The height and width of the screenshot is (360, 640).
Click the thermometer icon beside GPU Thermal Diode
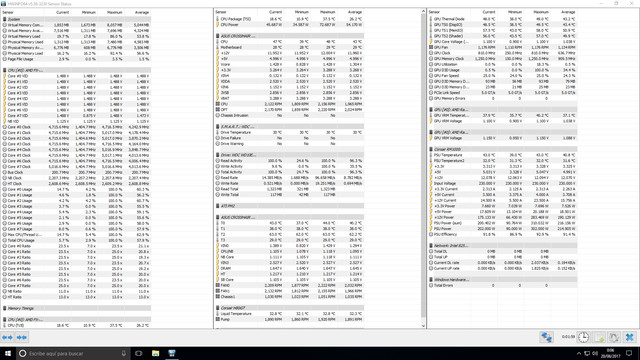(431, 19)
